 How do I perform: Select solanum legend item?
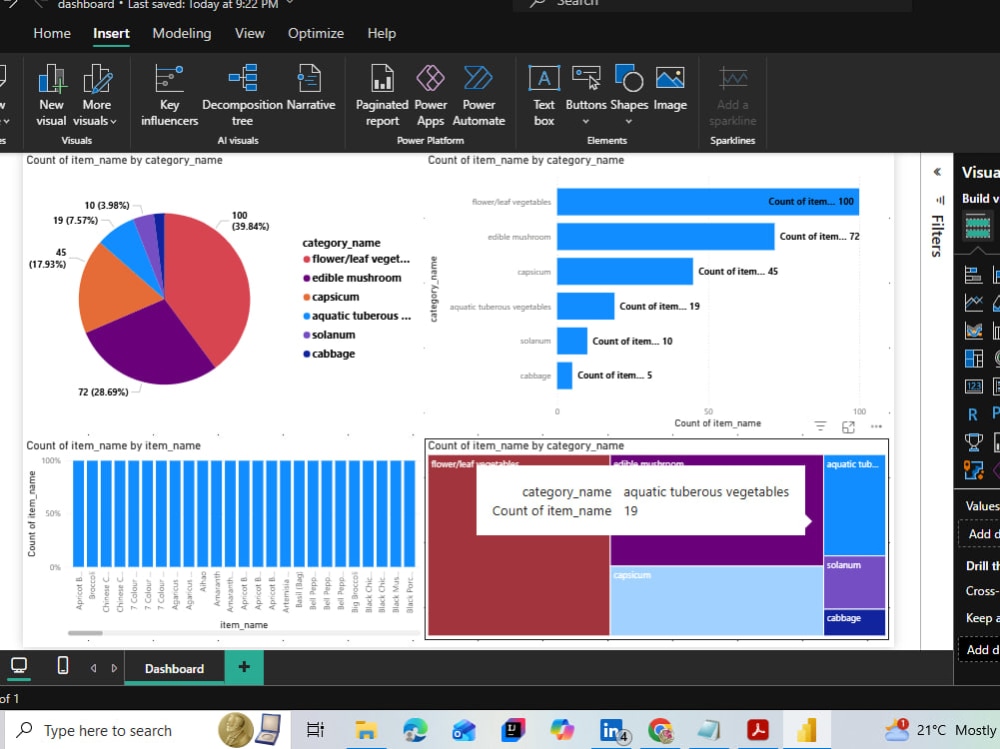329,334
